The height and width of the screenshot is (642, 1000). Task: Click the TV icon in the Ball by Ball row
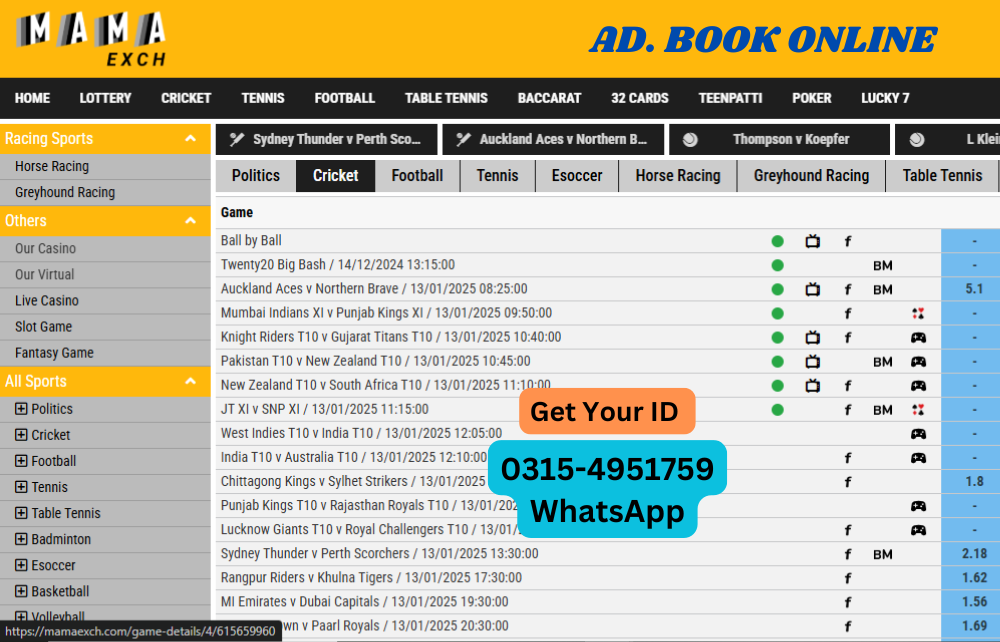[812, 241]
